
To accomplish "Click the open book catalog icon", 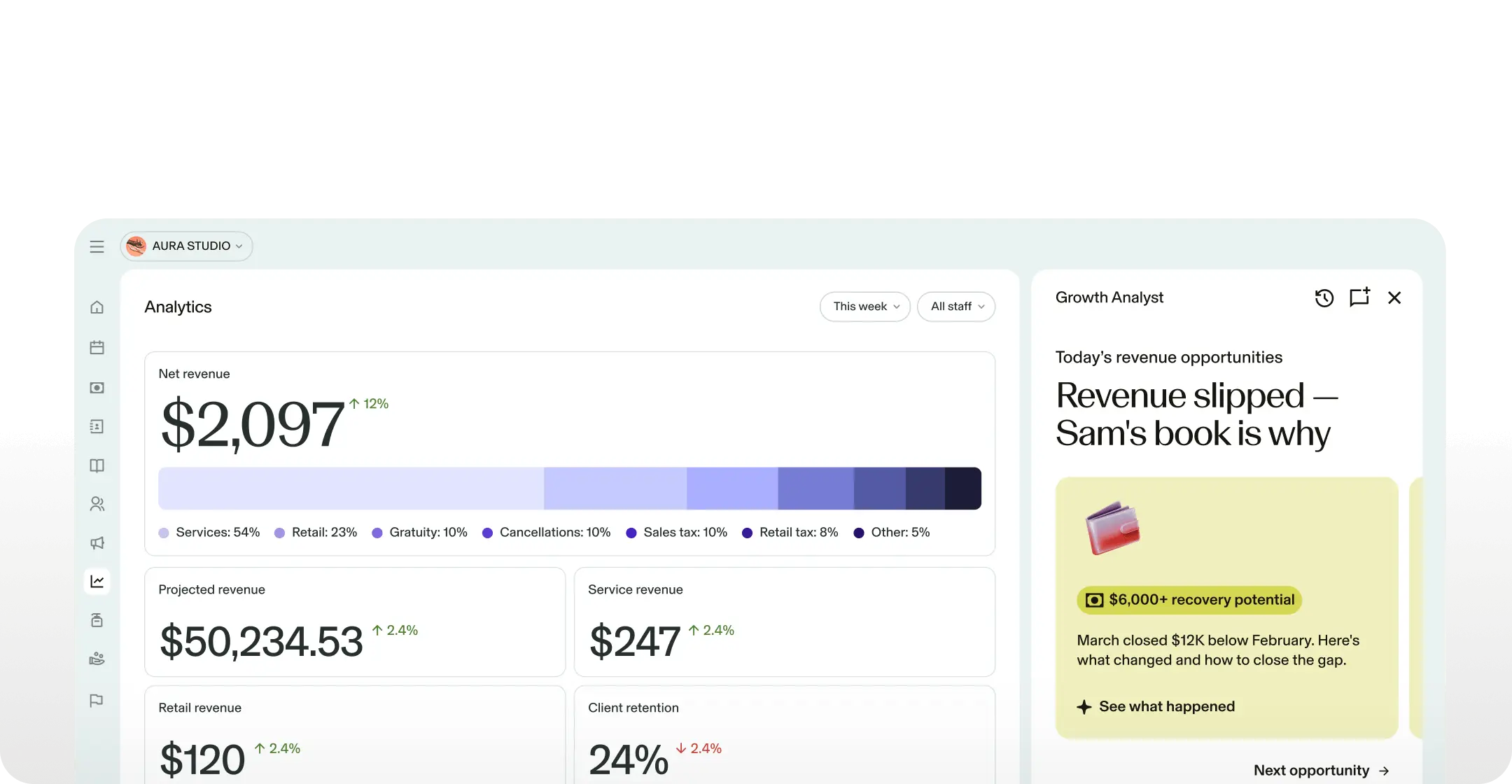I will click(x=97, y=465).
